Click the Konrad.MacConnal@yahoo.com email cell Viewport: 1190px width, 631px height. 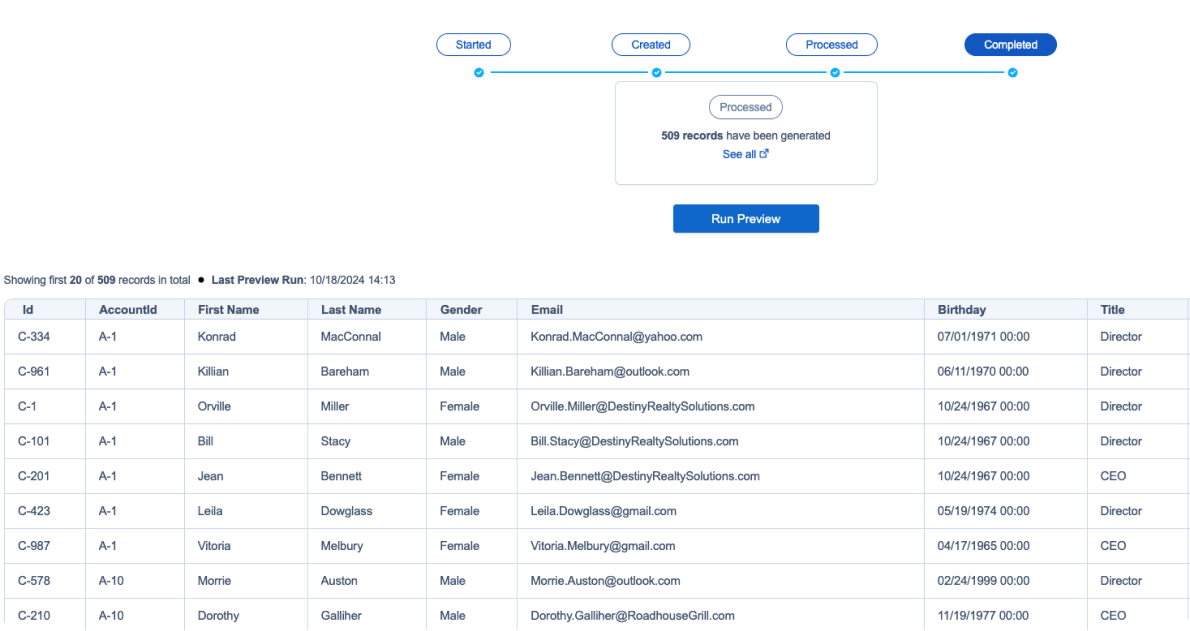pyautogui.click(x=616, y=337)
